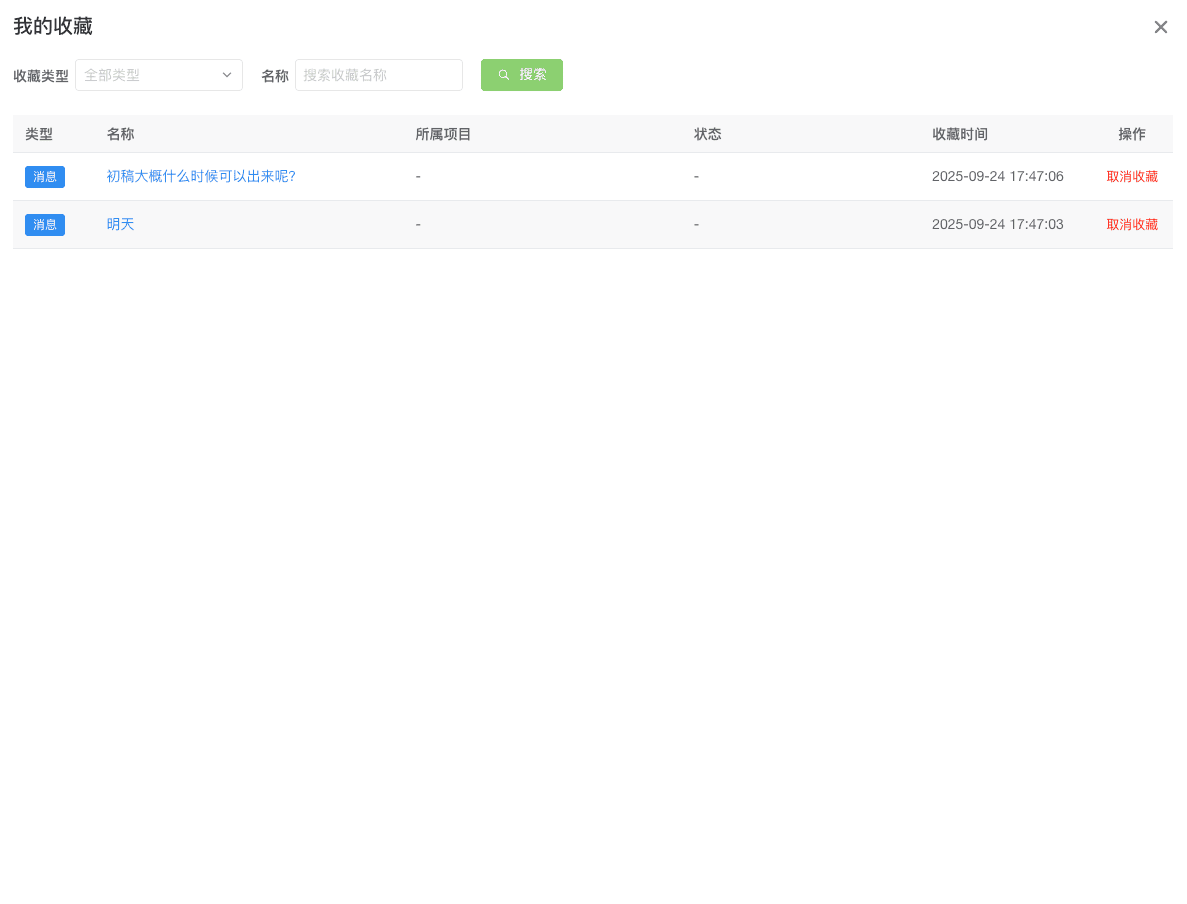Image resolution: width=1187 pixels, height=904 pixels.
Task: Click the 类型 column header
Action: [x=39, y=133]
